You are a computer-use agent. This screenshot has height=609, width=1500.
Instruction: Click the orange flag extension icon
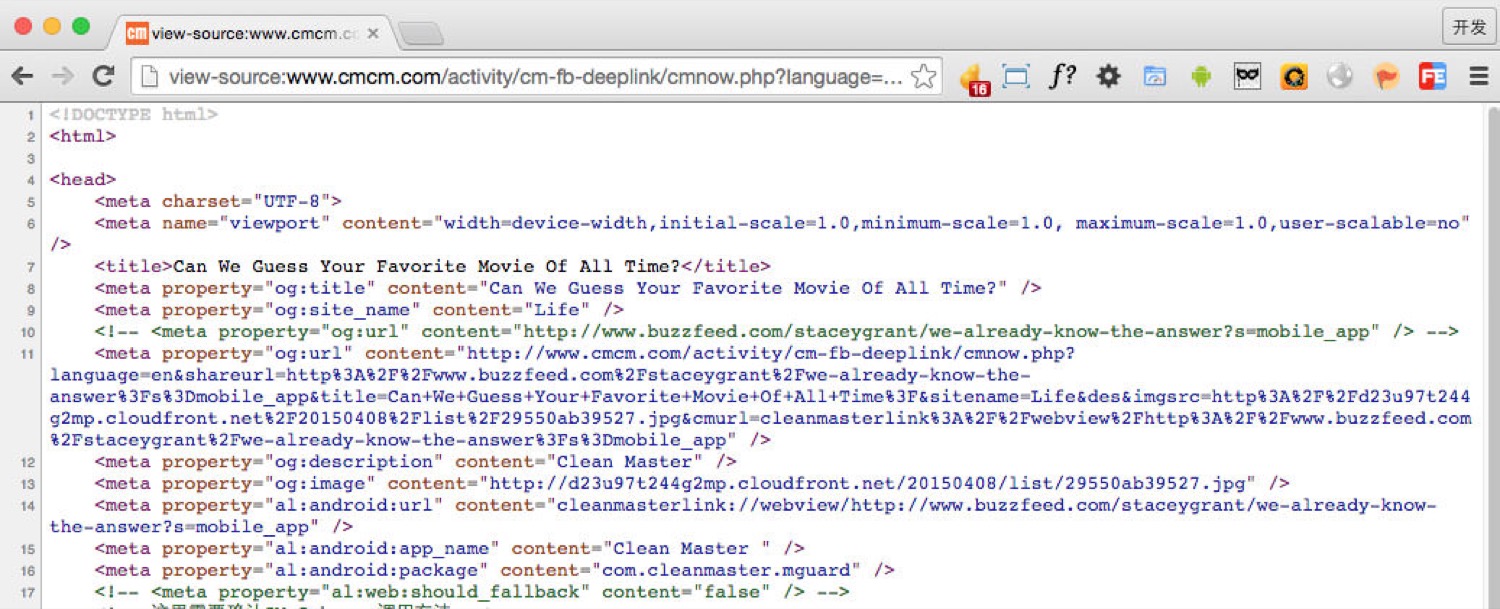(1386, 76)
